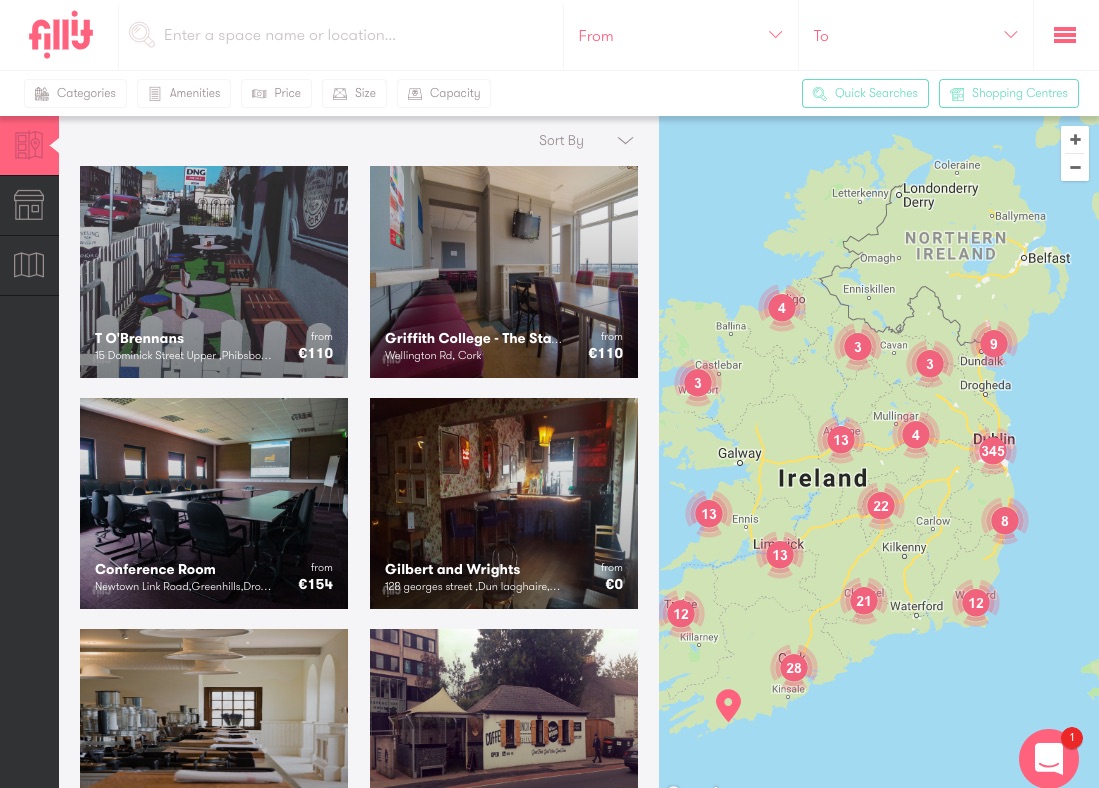The width and height of the screenshot is (1099, 788).
Task: Zoom in on the map
Action: point(1075,140)
